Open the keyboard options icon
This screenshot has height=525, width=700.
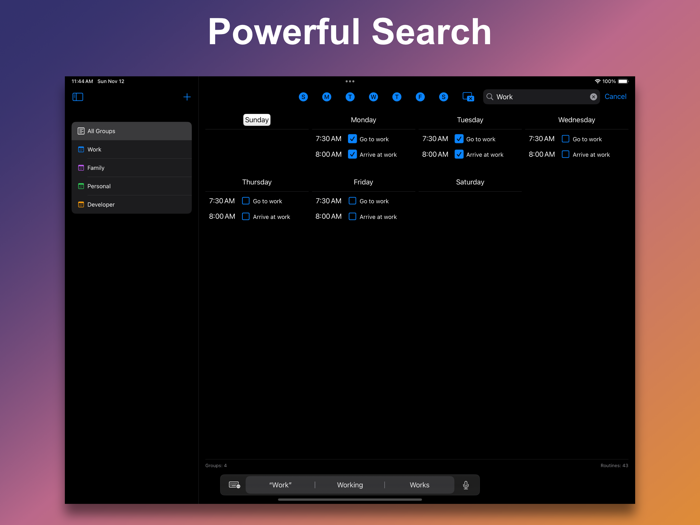(x=234, y=485)
